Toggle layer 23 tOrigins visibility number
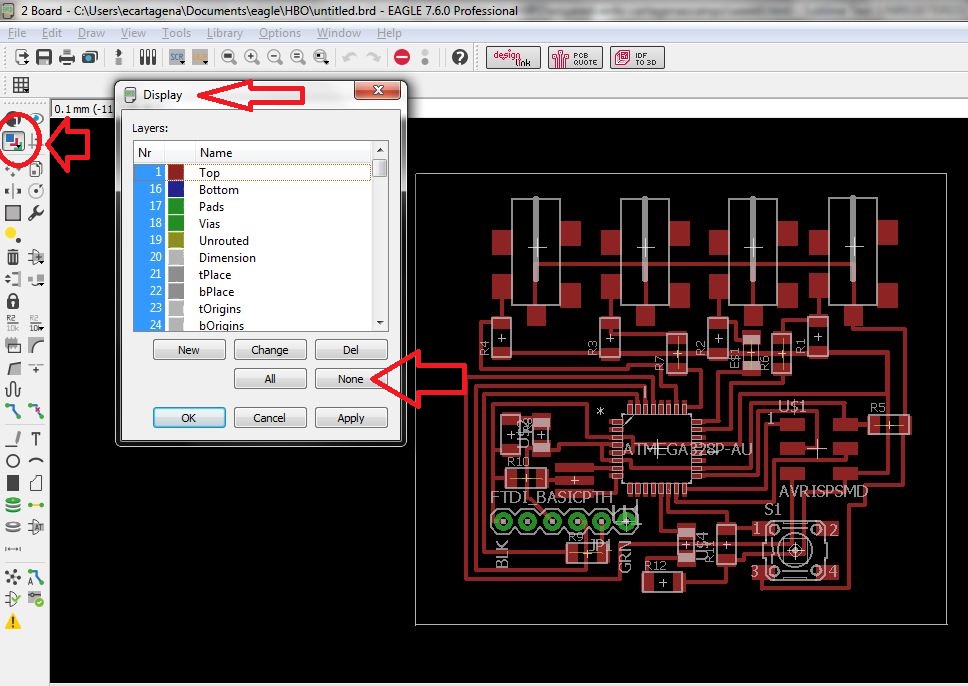The image size is (968, 686). [x=149, y=307]
